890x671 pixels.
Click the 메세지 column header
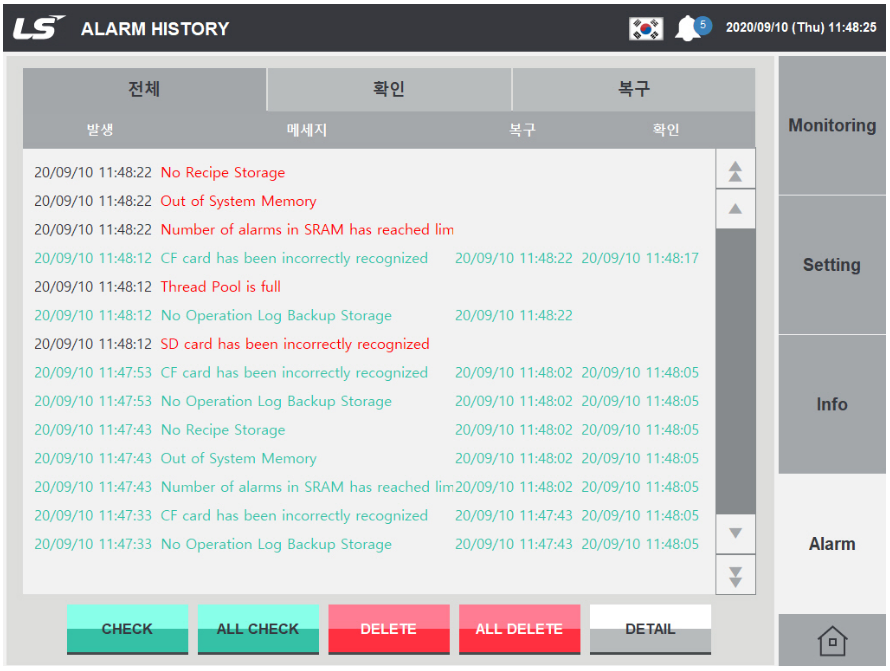(x=307, y=130)
